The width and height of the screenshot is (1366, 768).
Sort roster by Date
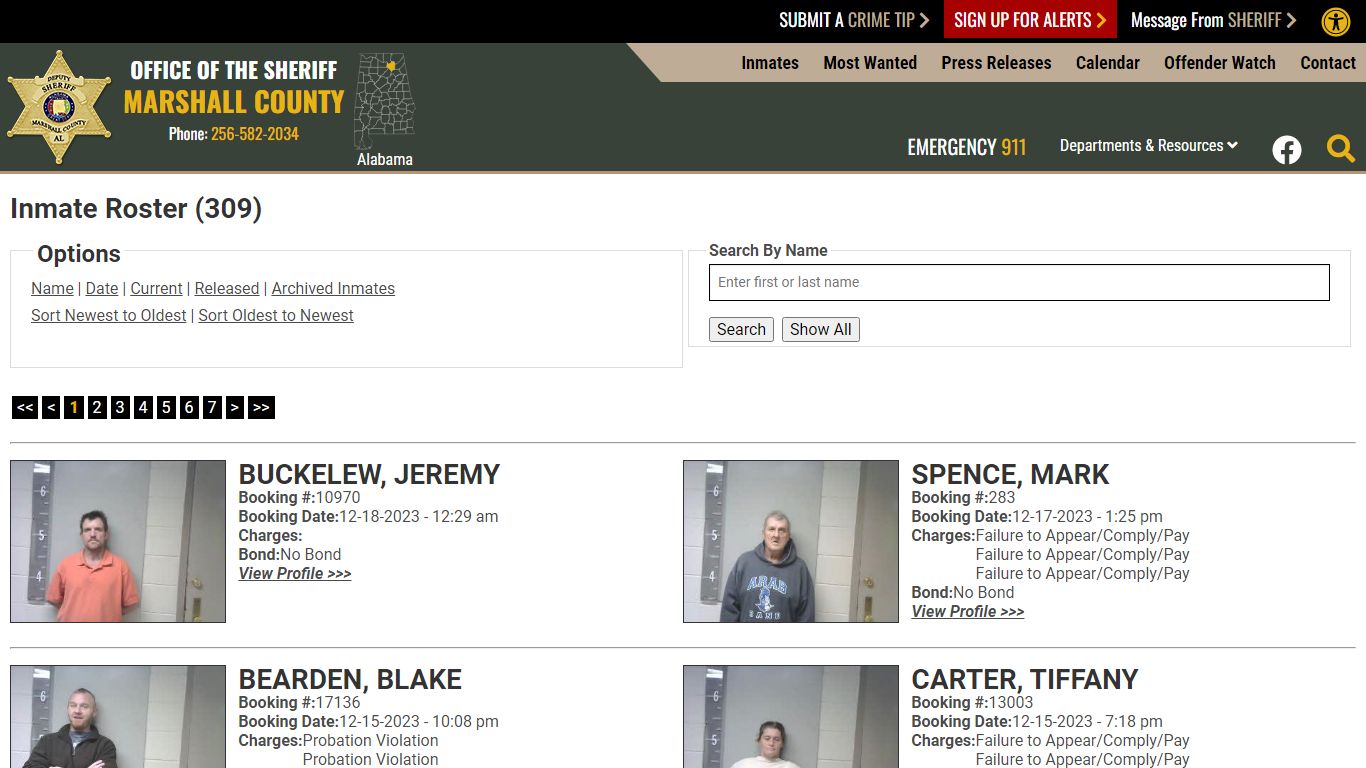[x=102, y=288]
